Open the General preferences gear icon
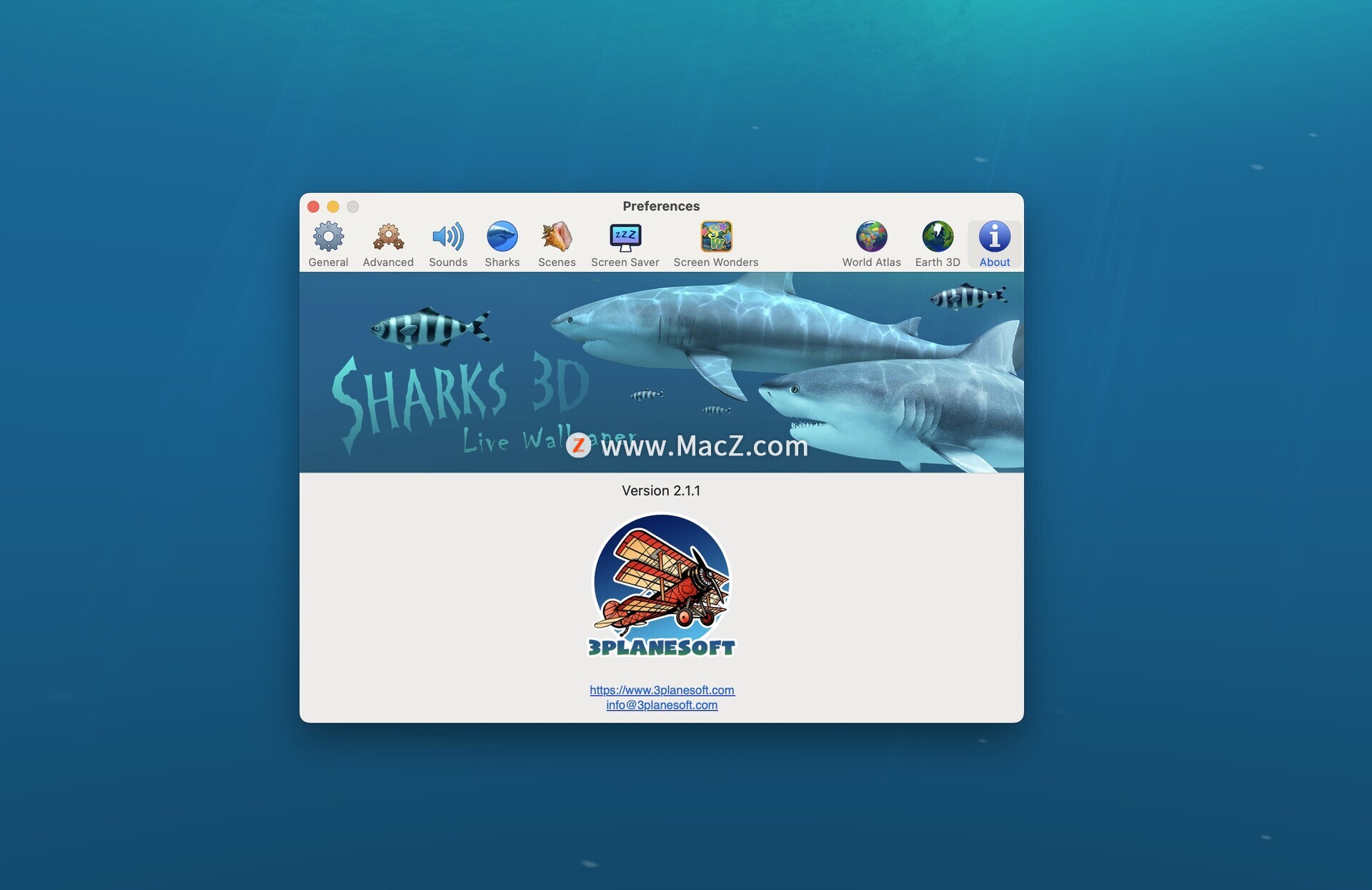Image resolution: width=1372 pixels, height=890 pixels. 328,237
